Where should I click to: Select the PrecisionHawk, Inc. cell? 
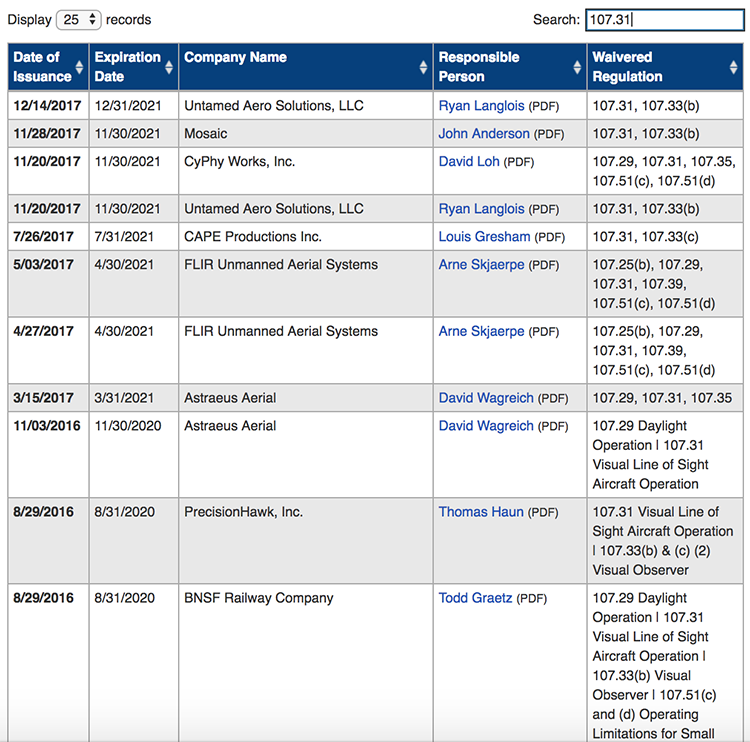point(306,541)
